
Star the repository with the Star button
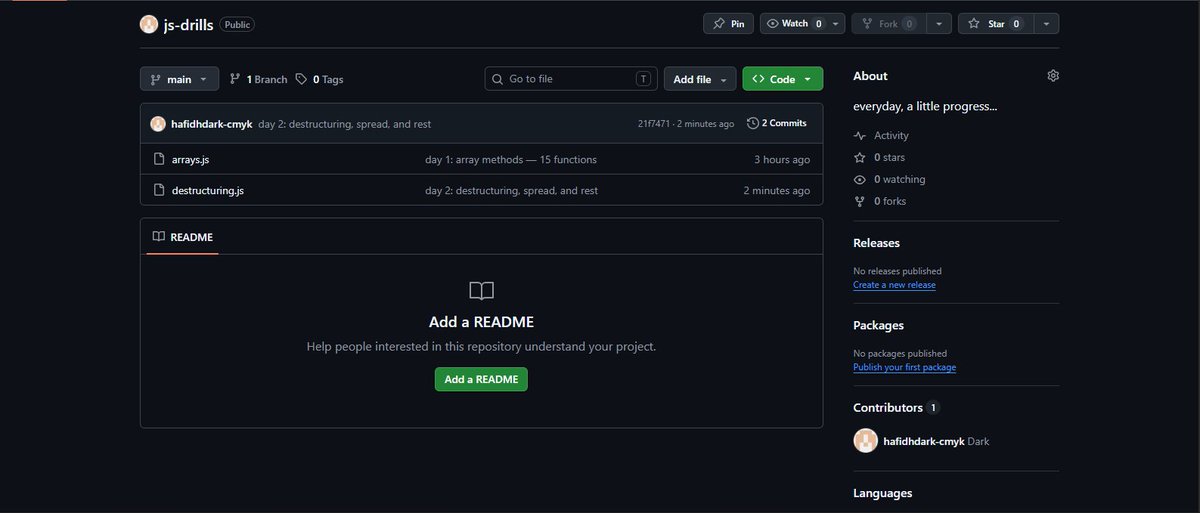click(x=995, y=24)
